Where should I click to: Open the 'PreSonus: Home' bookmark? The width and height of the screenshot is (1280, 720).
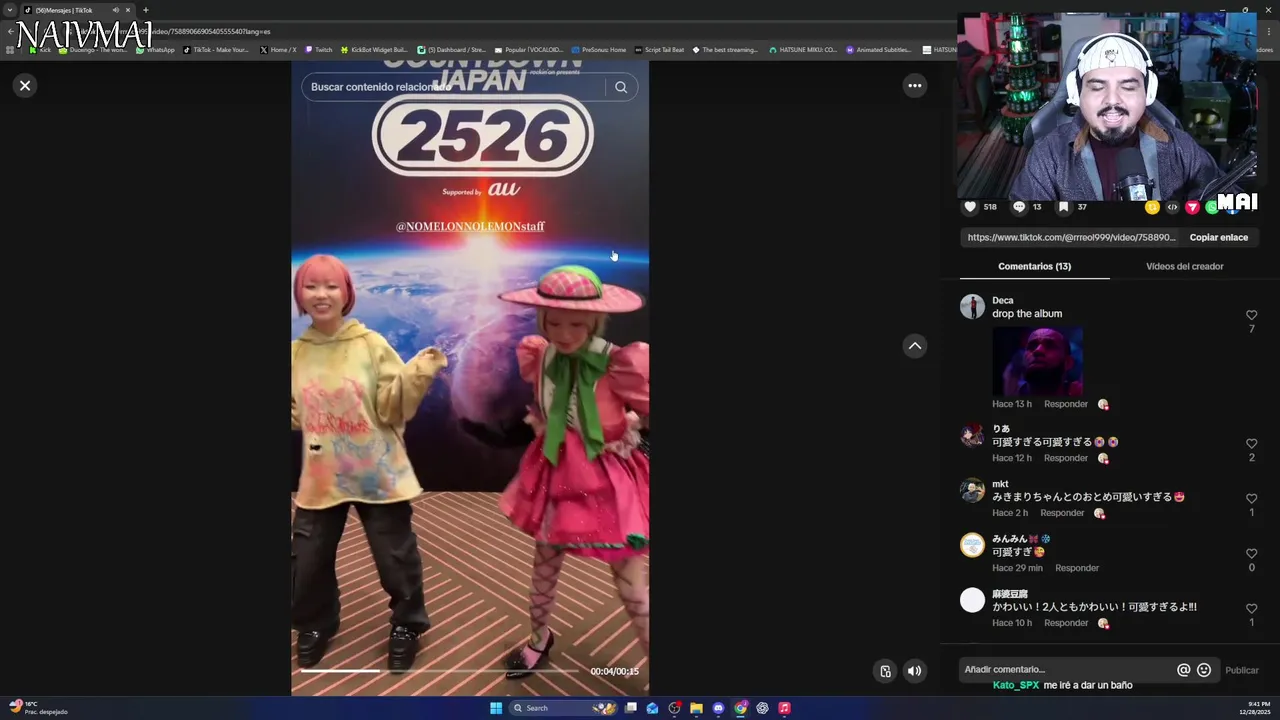point(599,50)
